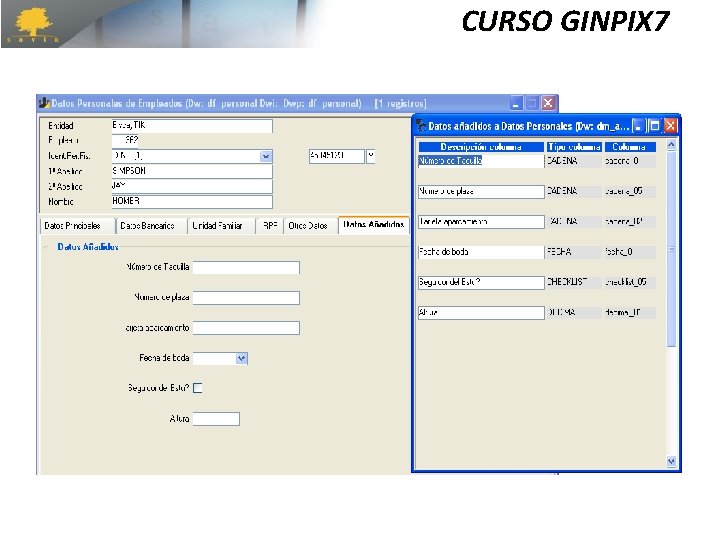Click the checklist_05 column cell
The height and width of the screenshot is (540, 720).
[x=630, y=282]
